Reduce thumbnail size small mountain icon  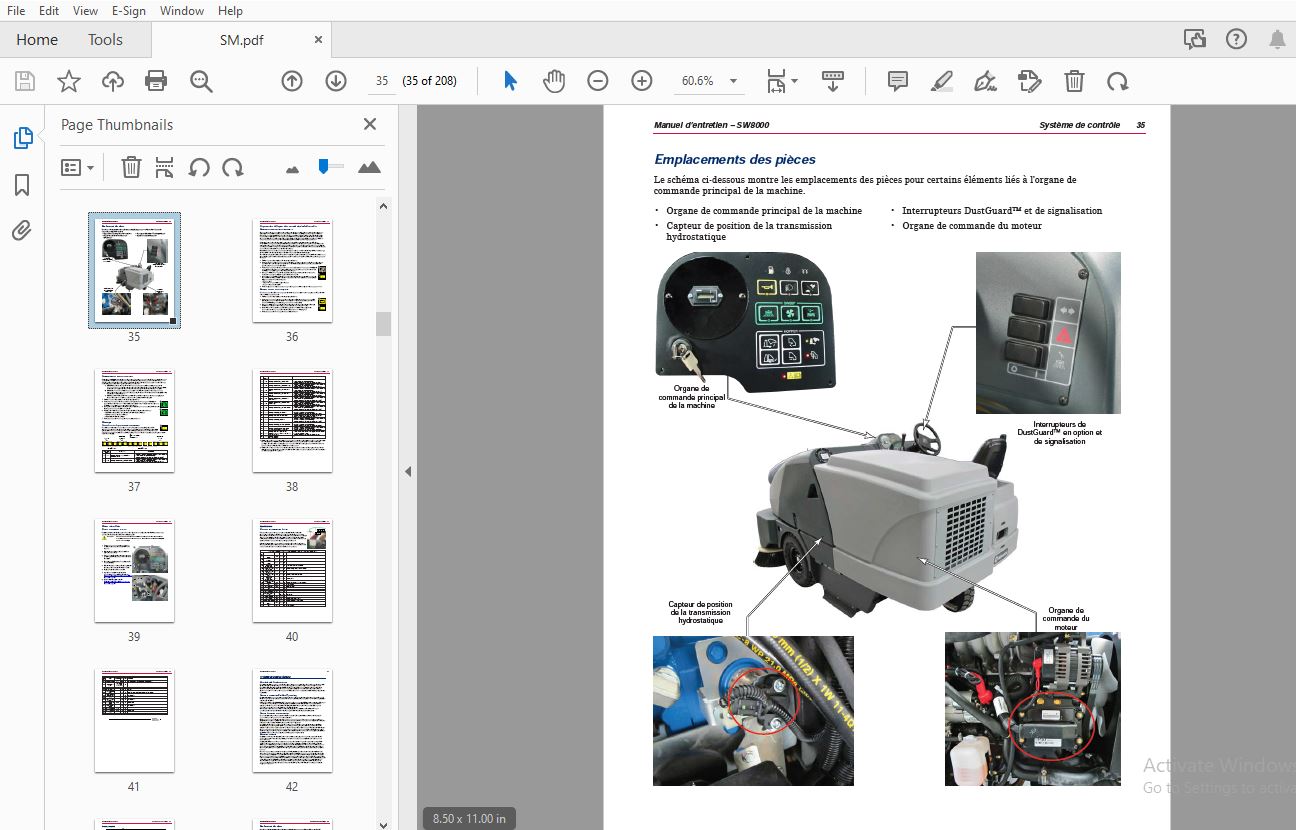tap(292, 169)
